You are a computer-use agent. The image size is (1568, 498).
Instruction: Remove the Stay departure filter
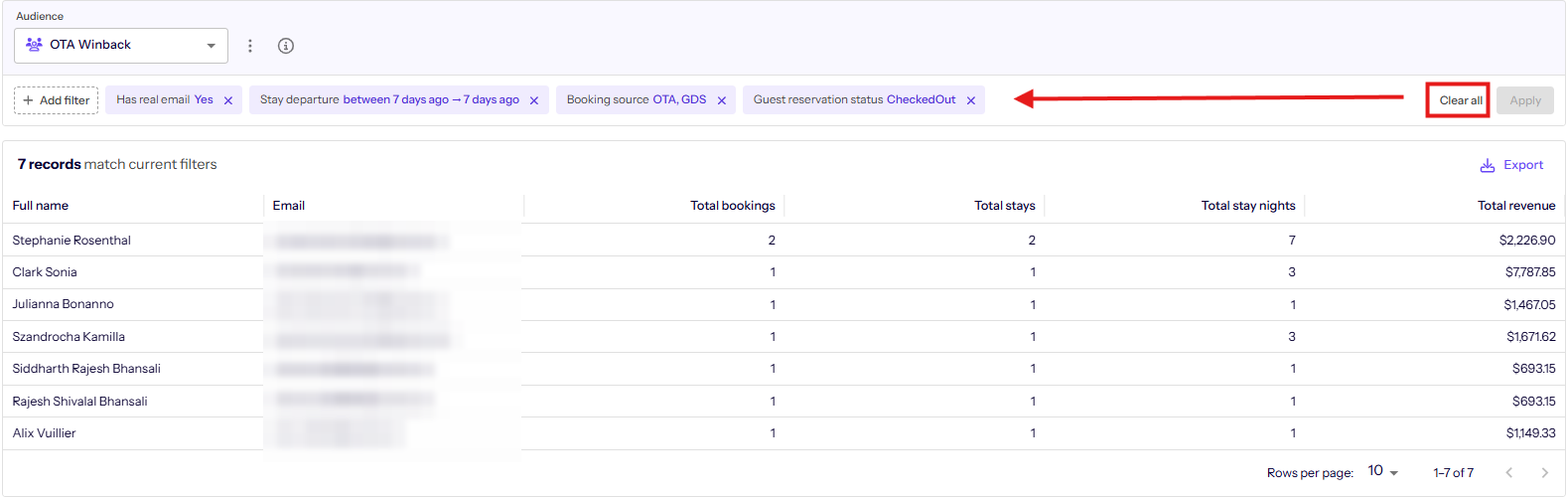(534, 100)
